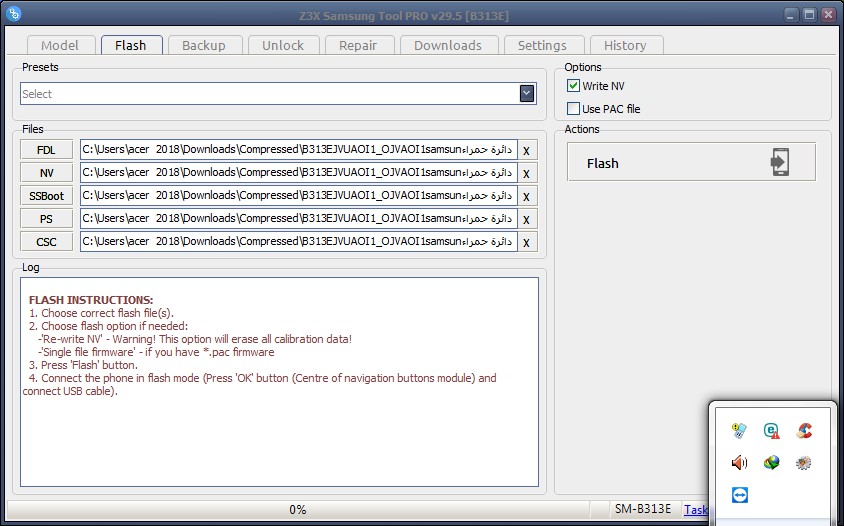Click the phone flash icon on Flash button
844x526 pixels.
(x=781, y=163)
